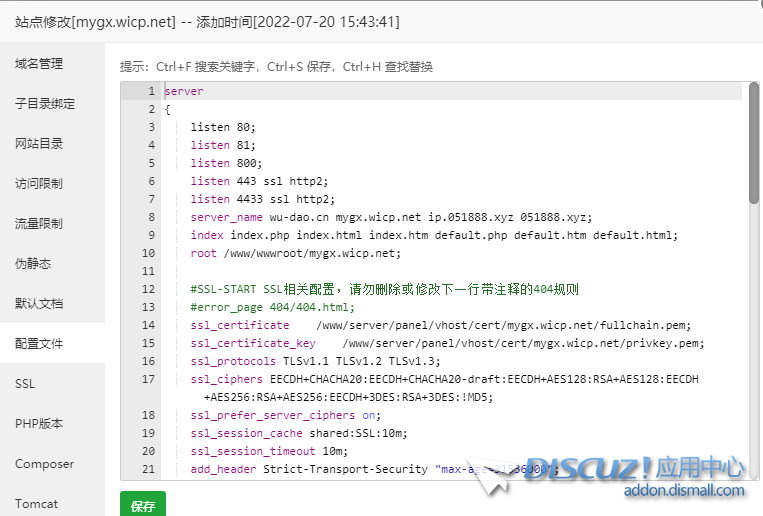Click the index directive on line 9
This screenshot has height=516, width=763.
[434, 235]
